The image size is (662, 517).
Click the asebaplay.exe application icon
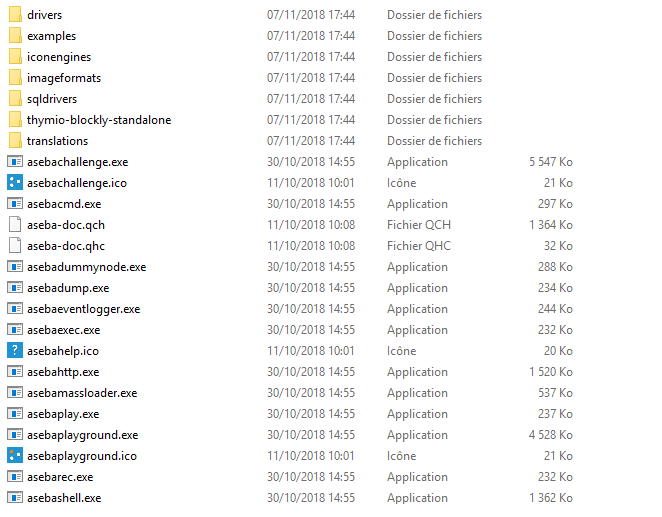click(15, 414)
